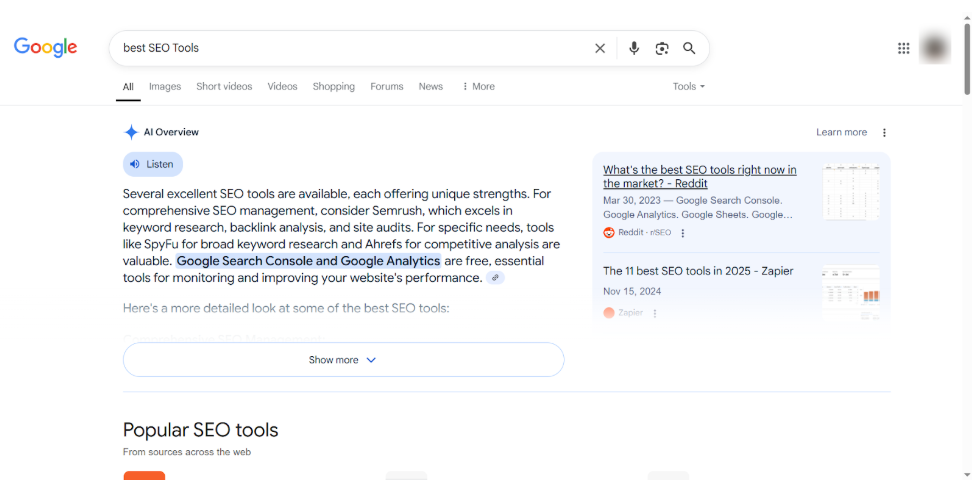This screenshot has height=480, width=972.
Task: Click 'From sources across the web' text
Action: click(187, 452)
